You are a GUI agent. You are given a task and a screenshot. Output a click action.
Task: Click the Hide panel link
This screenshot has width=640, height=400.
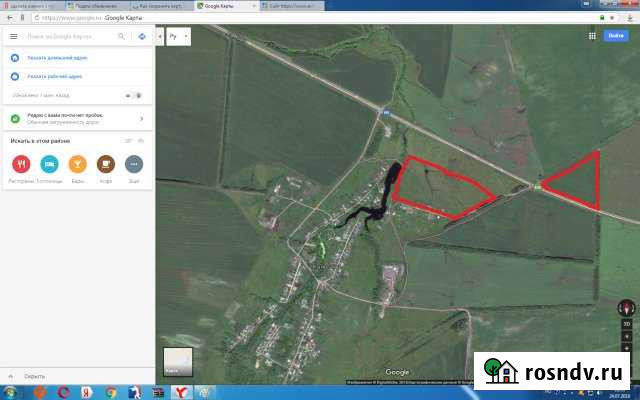click(x=35, y=376)
